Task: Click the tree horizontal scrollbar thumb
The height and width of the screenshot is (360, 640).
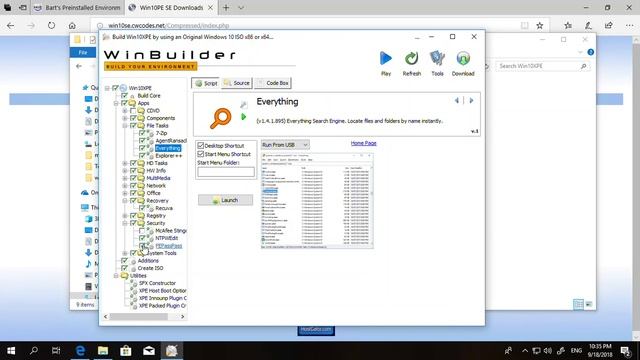Action: click(x=139, y=317)
